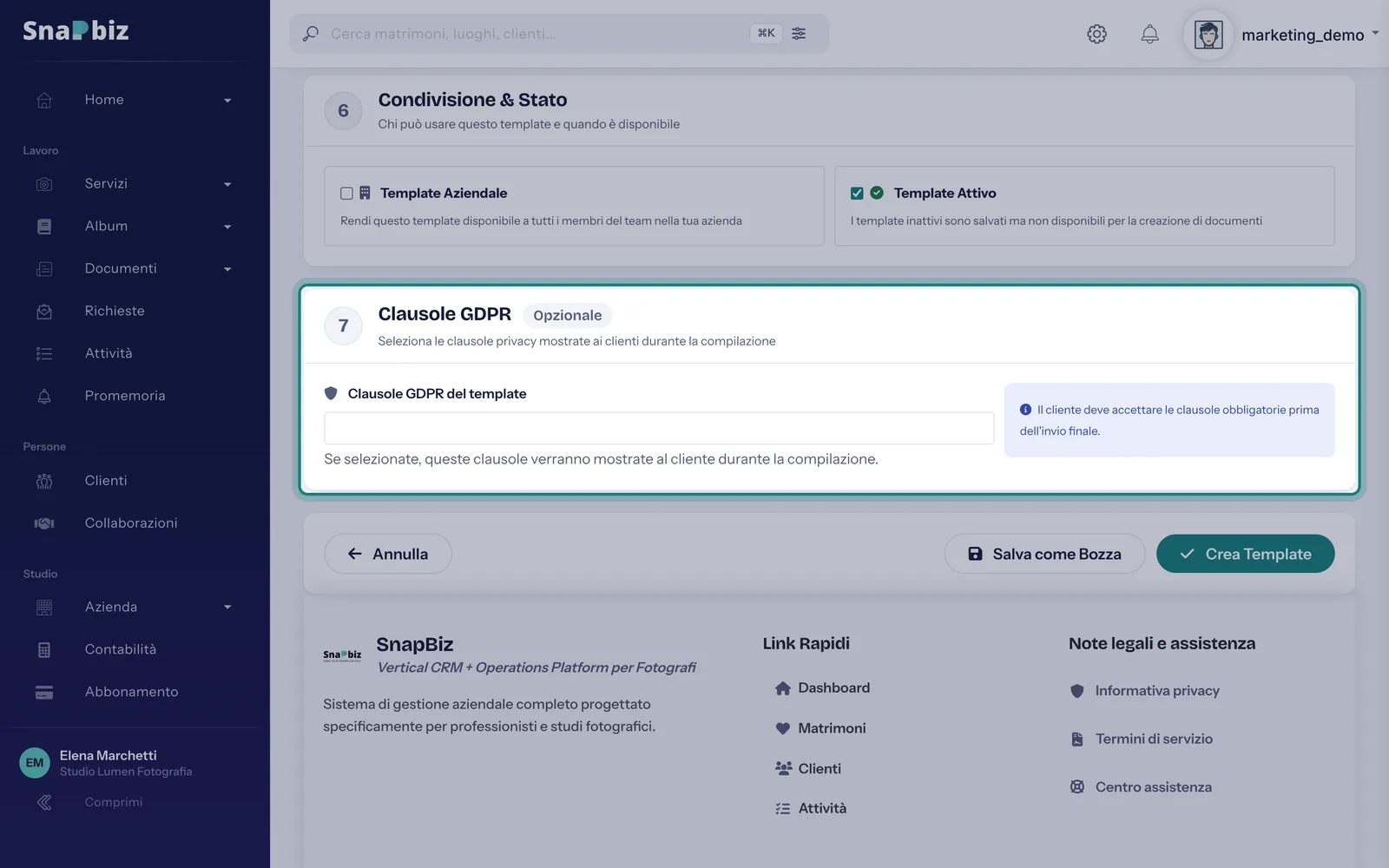Click the Centro assistenza lifebuoy icon
Viewport: 1389px width, 868px height.
pos(1076,787)
